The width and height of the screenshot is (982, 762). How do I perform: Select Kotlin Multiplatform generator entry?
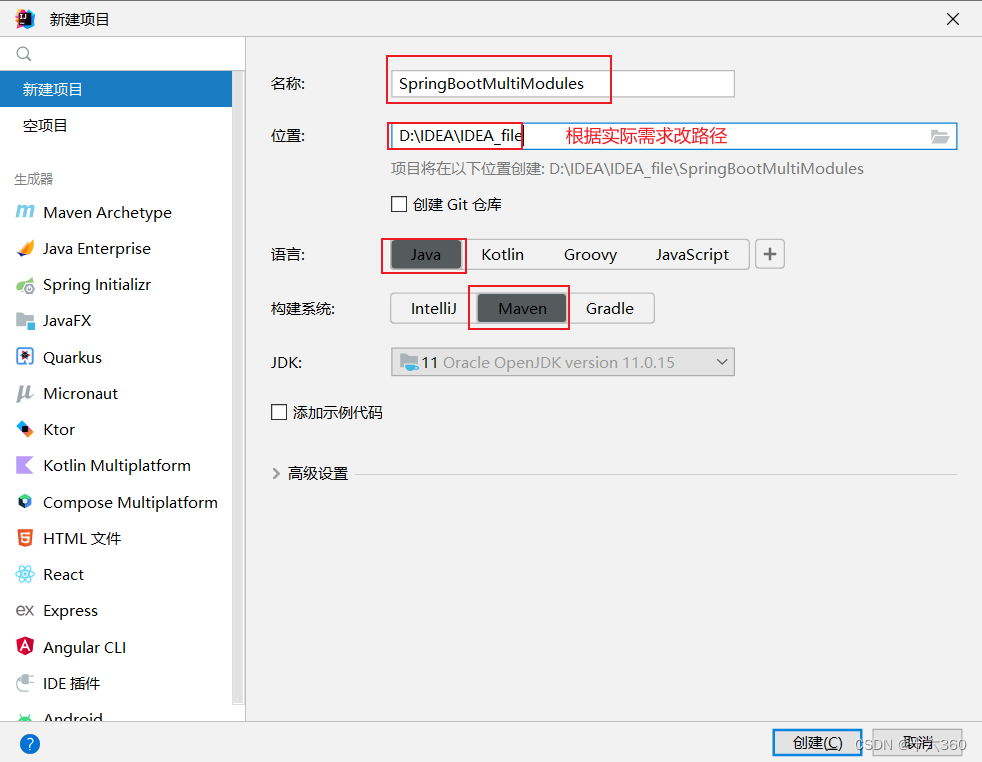tap(116, 465)
